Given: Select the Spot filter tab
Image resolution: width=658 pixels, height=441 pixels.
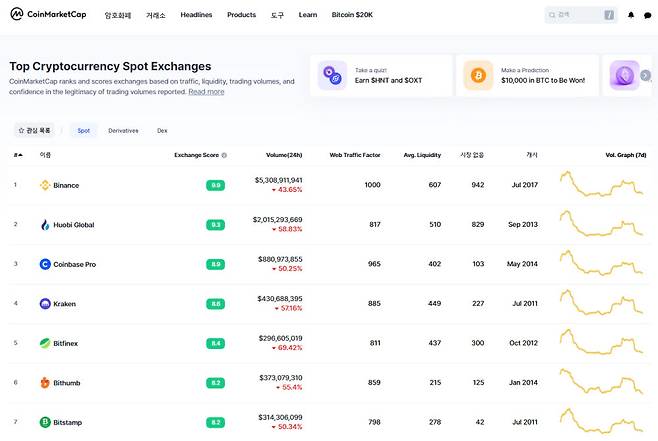Looking at the screenshot, I should pos(83,130).
